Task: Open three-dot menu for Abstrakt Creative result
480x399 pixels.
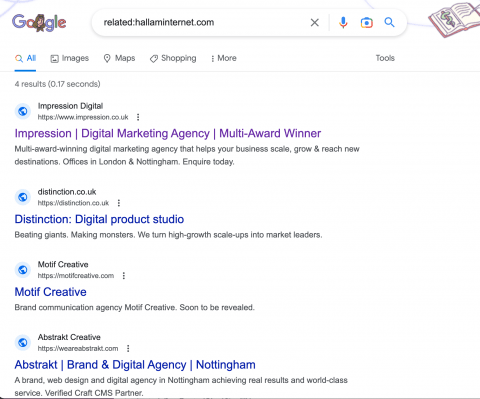Action: pos(128,348)
